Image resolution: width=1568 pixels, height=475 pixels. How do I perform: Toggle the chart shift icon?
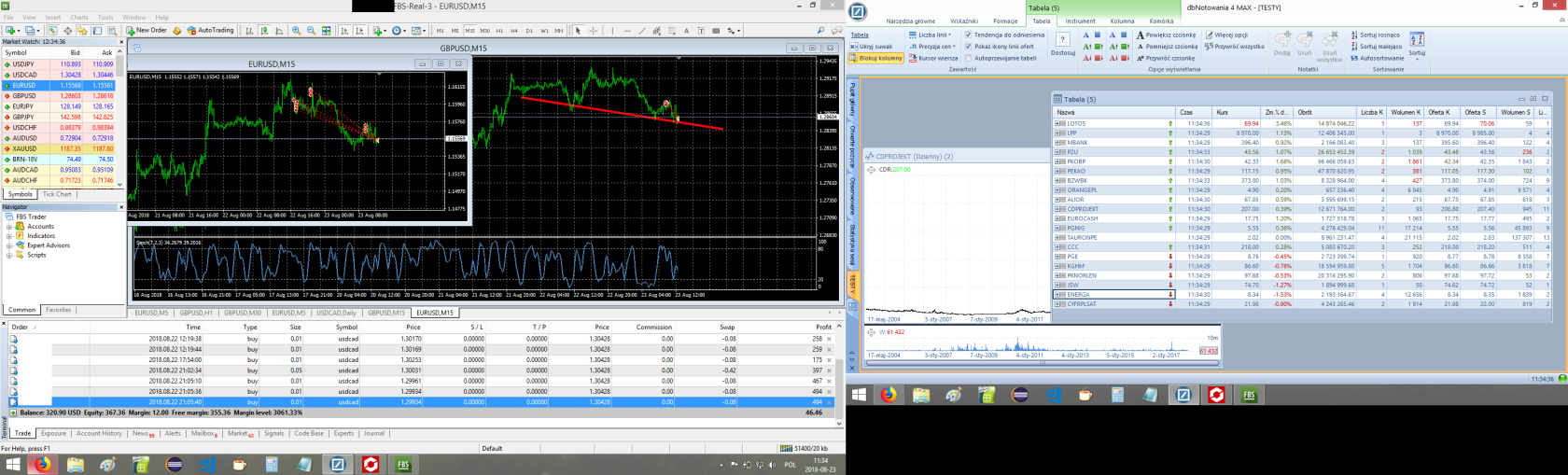[x=359, y=31]
